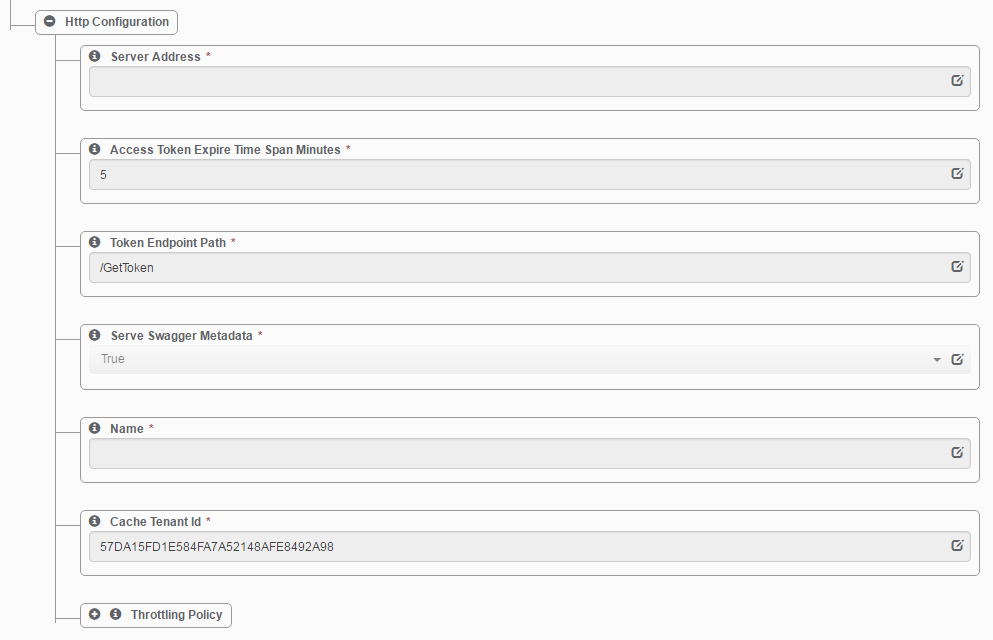993x640 pixels.
Task: Click edit icon for Token Endpoint Path
Action: pyautogui.click(x=957, y=267)
